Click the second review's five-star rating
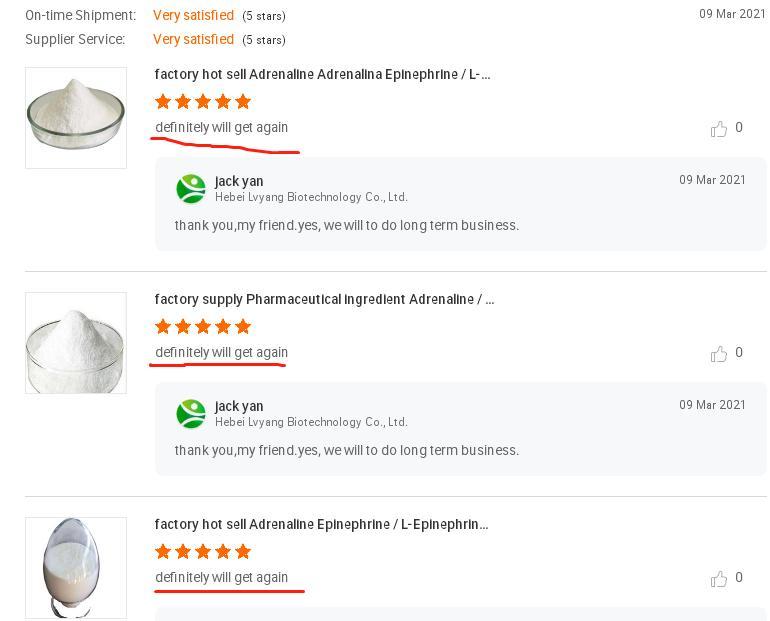This screenshot has width=770, height=621. [203, 327]
